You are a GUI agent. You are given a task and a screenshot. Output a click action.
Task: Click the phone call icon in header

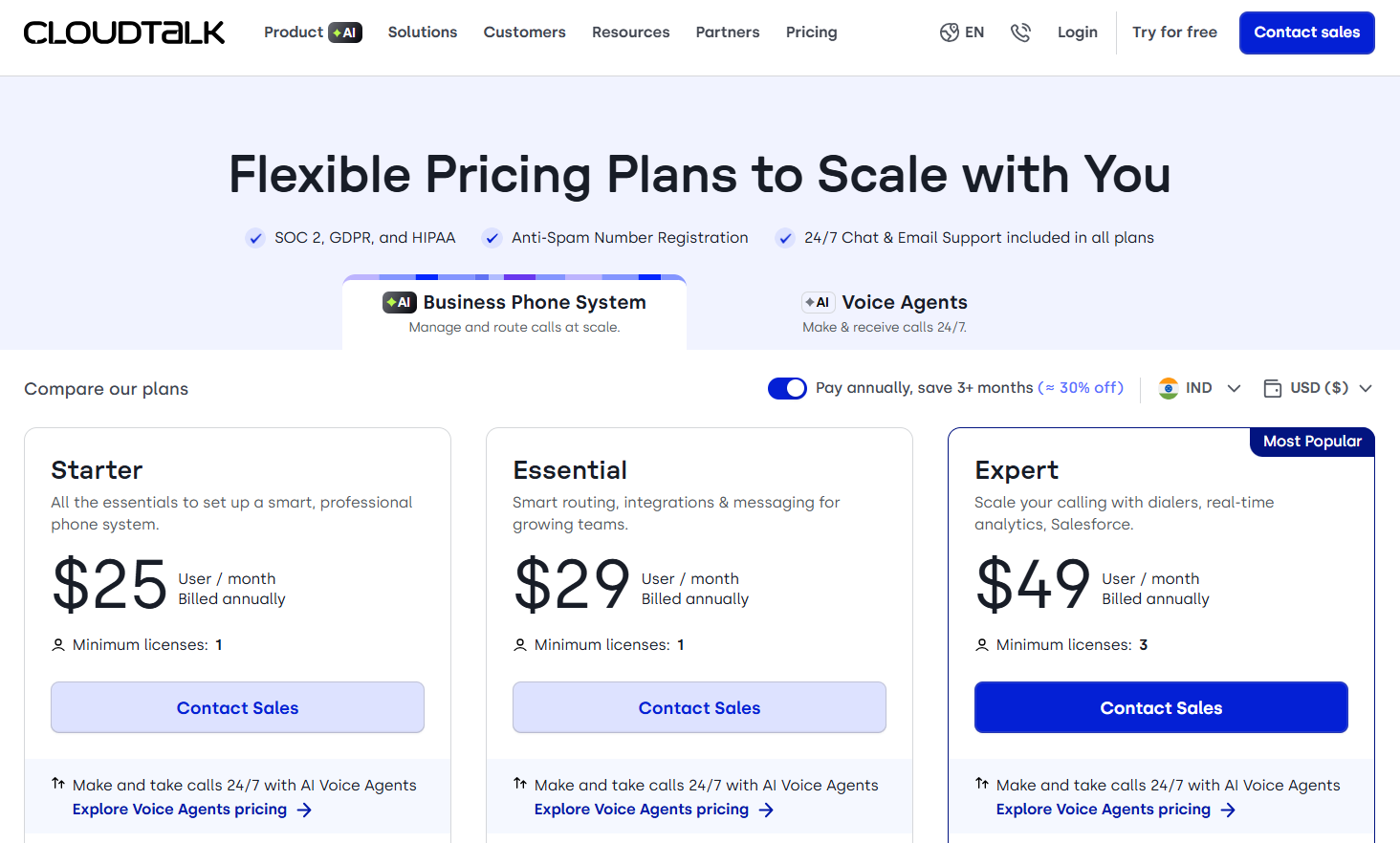point(1020,32)
